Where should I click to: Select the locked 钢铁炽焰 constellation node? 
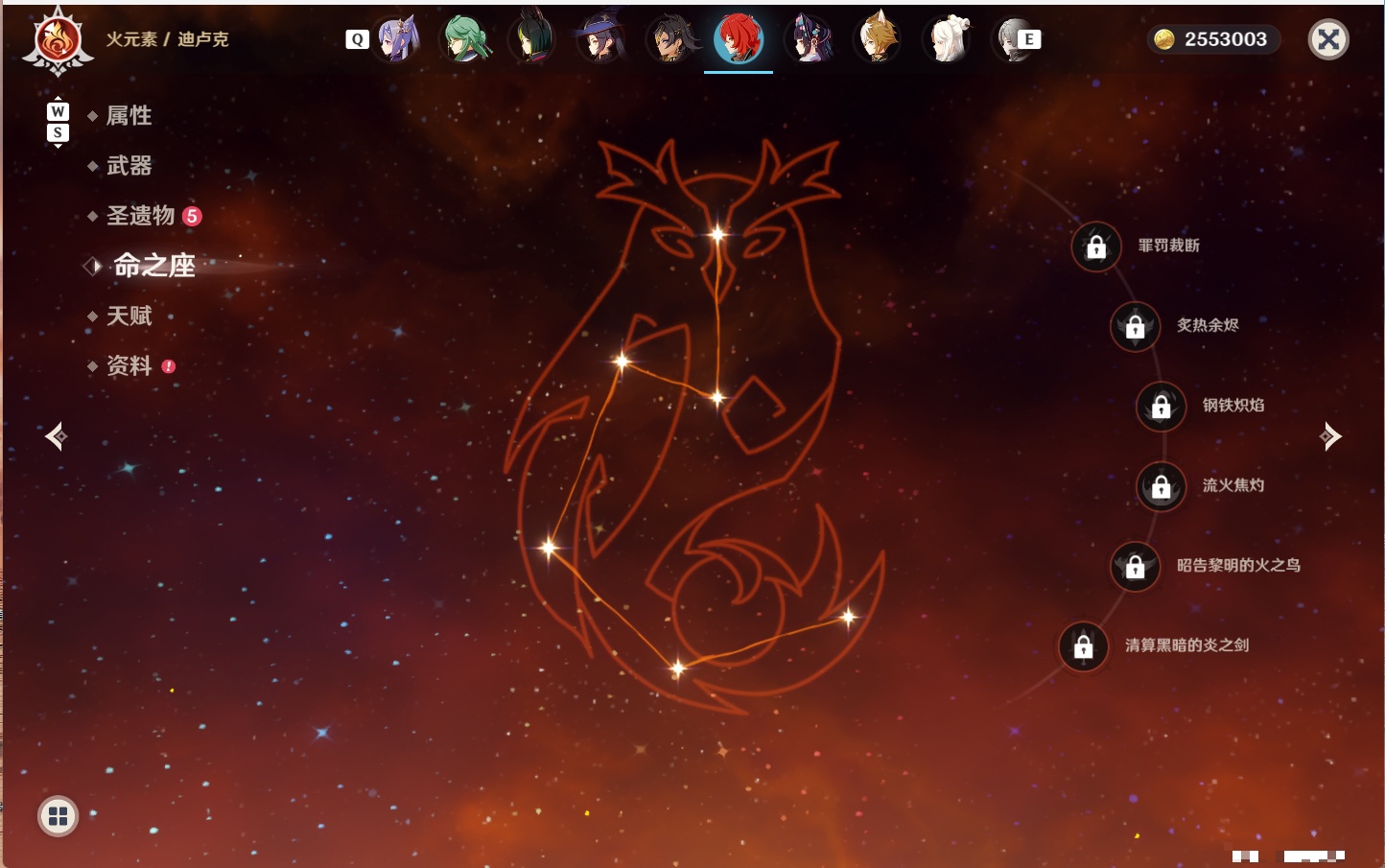1162,406
